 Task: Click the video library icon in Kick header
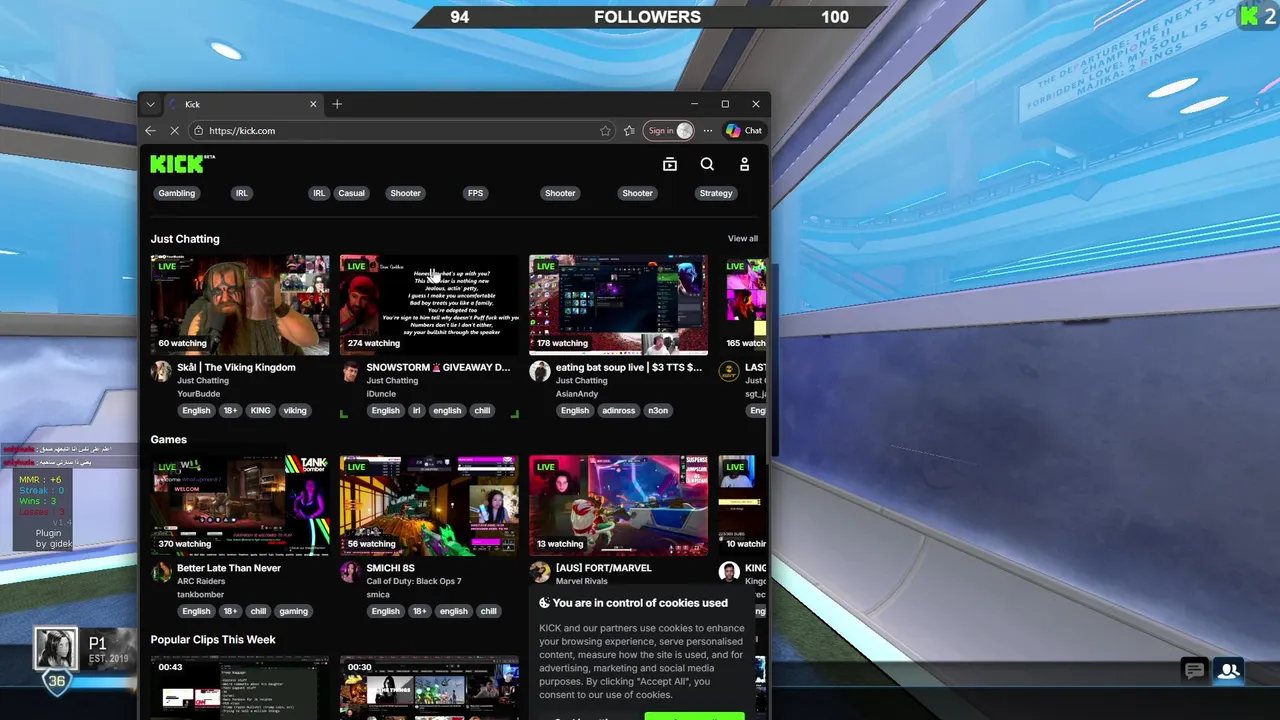(670, 164)
